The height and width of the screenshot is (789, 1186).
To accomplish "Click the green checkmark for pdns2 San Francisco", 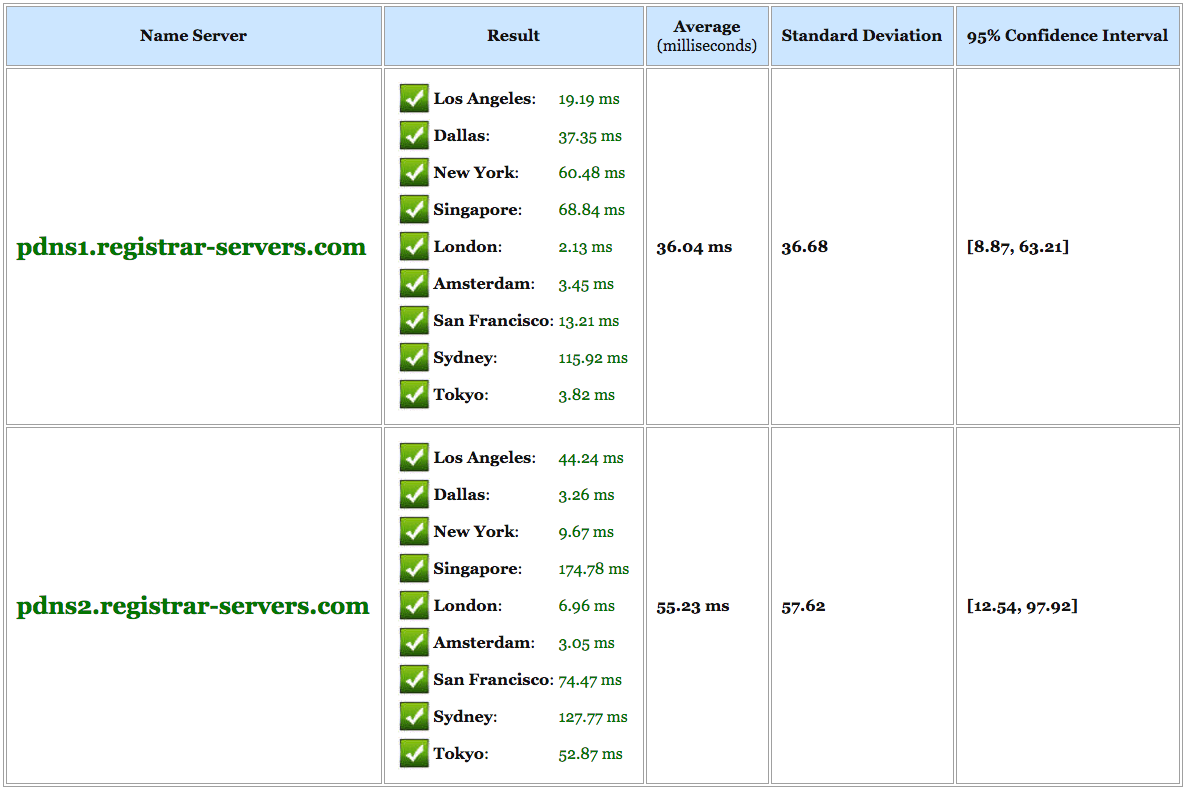I will [x=414, y=680].
